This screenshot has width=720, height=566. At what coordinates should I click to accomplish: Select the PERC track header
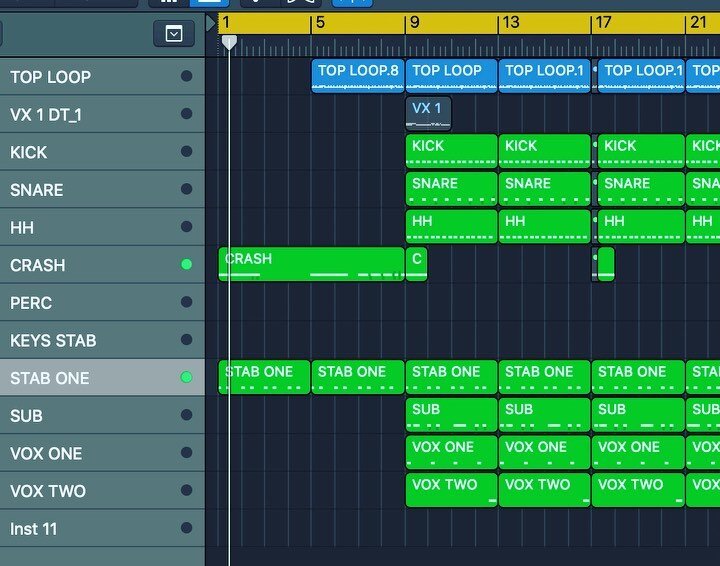pyautogui.click(x=102, y=303)
